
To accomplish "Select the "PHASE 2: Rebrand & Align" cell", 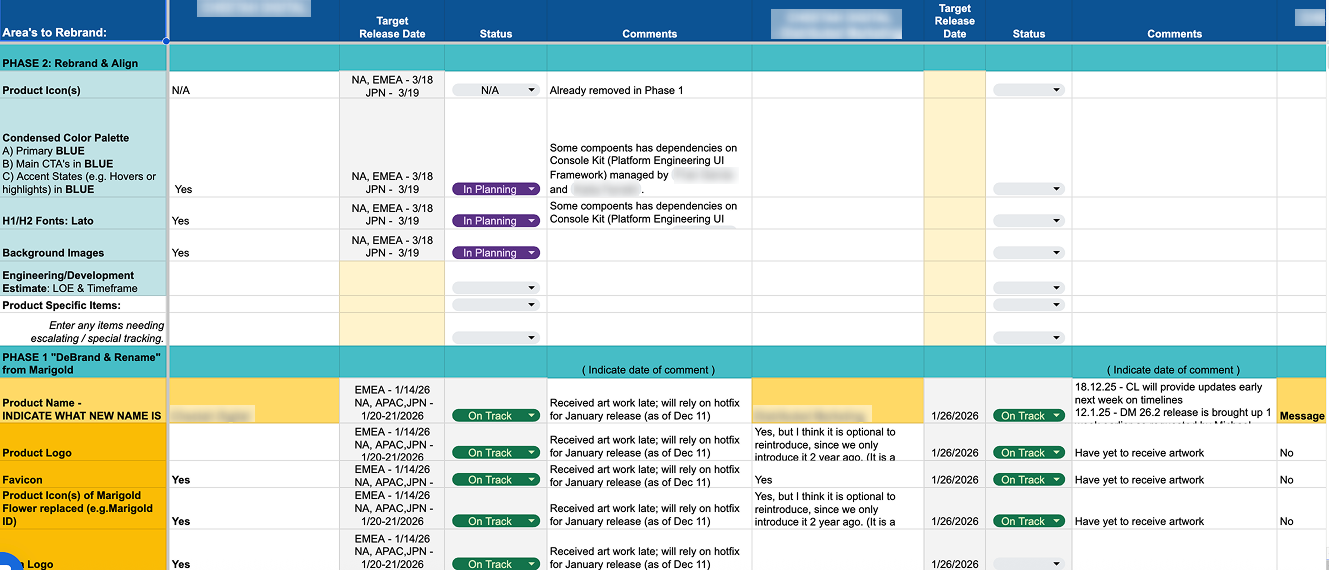I will (82, 63).
